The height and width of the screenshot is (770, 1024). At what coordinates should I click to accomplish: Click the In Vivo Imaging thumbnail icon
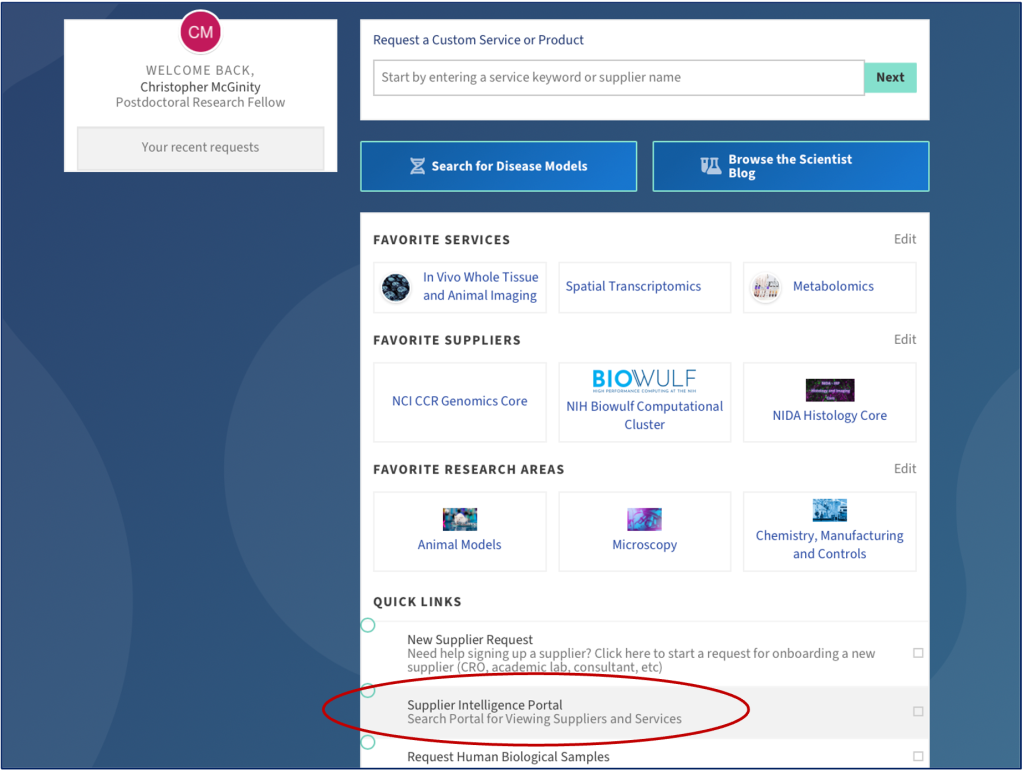[x=396, y=287]
